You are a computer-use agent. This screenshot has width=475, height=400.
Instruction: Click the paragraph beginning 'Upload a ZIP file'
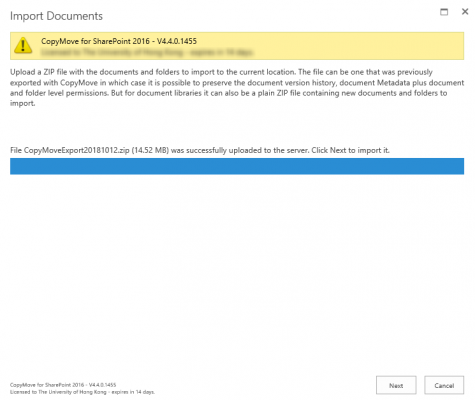pos(237,87)
